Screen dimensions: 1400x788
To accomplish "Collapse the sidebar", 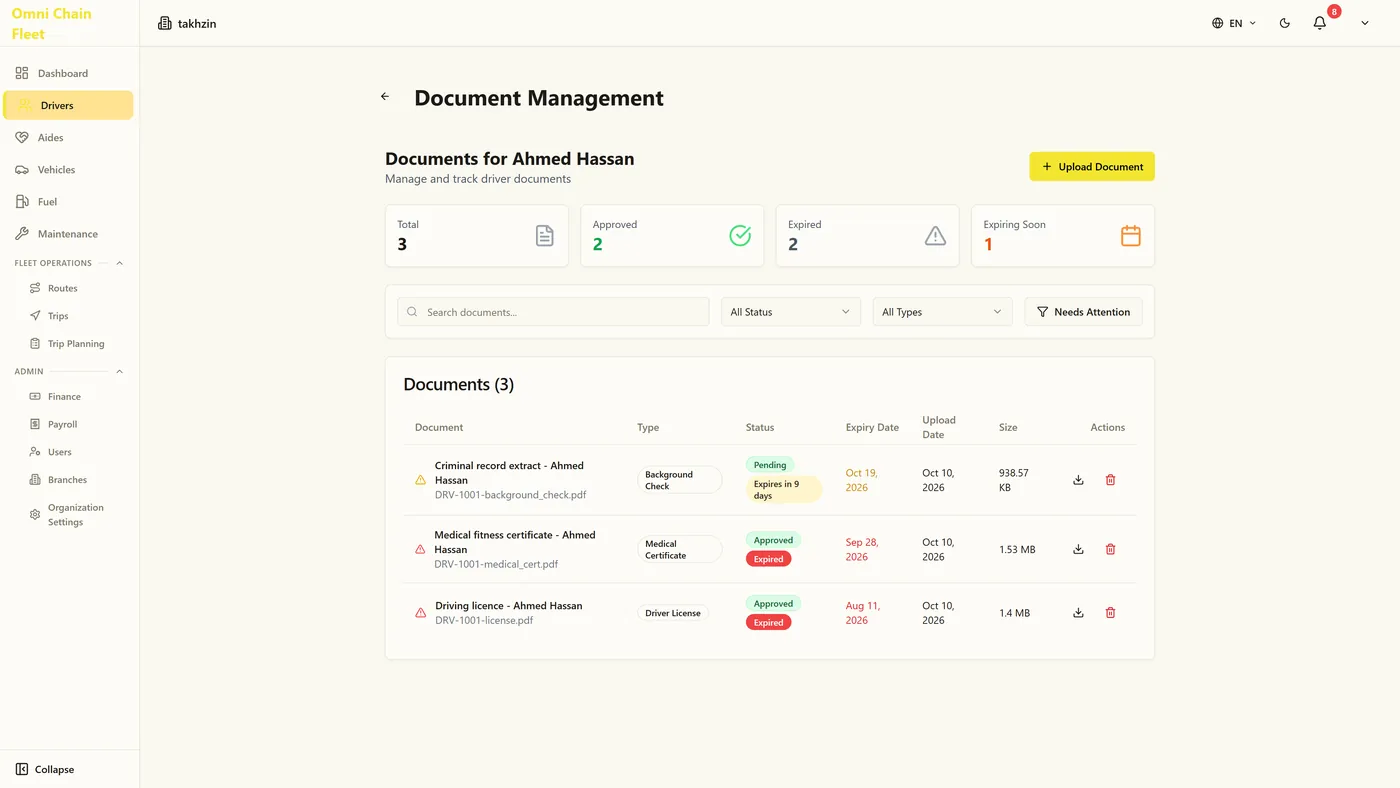I will [46, 769].
